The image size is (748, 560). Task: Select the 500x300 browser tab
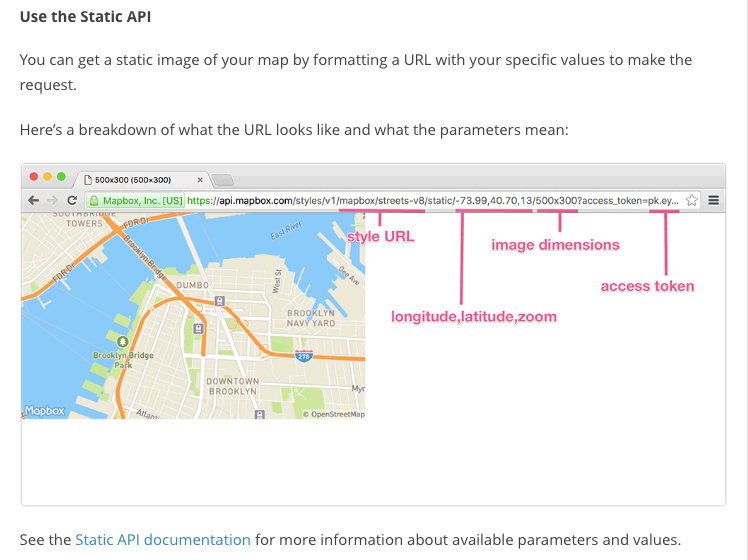tap(142, 180)
